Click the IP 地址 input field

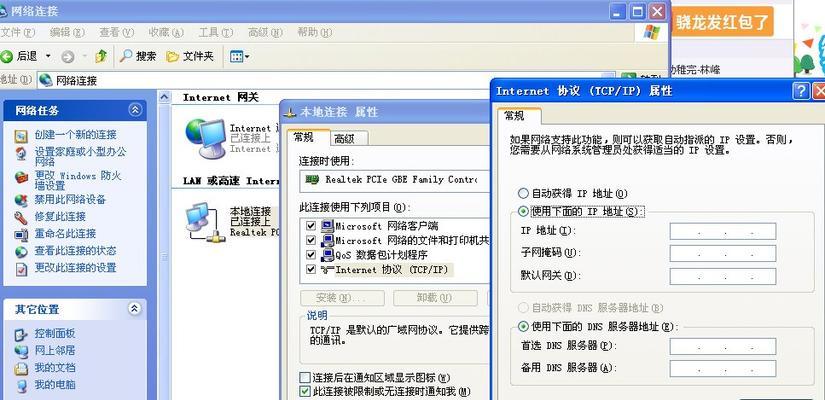click(723, 231)
